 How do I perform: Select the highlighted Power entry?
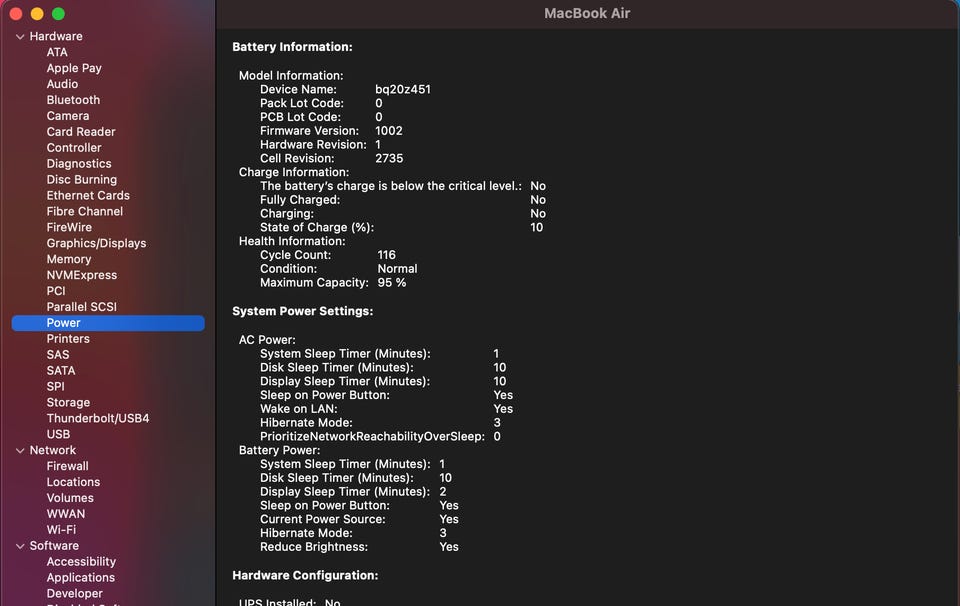(x=108, y=323)
